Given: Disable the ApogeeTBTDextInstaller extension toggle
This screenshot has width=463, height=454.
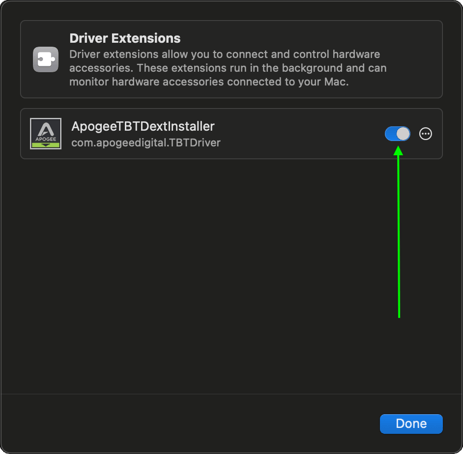Looking at the screenshot, I should [397, 134].
